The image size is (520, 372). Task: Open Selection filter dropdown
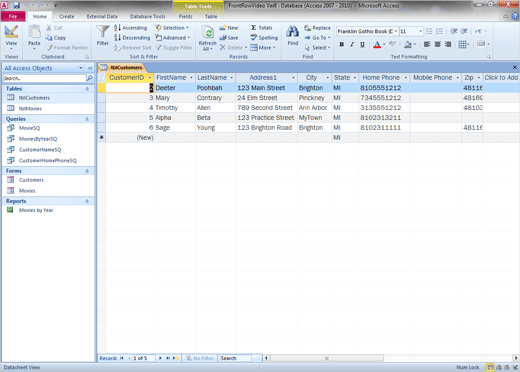coord(172,28)
